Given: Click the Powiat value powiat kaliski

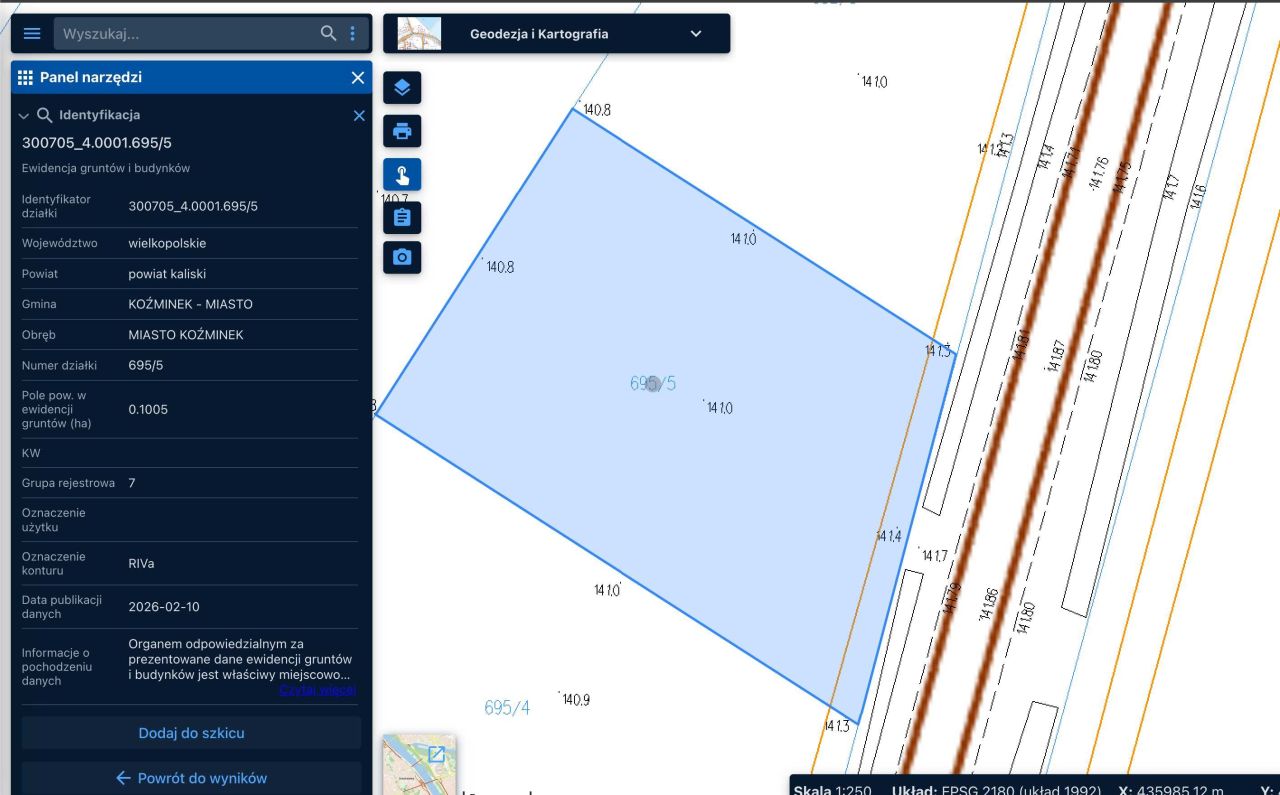Looking at the screenshot, I should tap(168, 274).
